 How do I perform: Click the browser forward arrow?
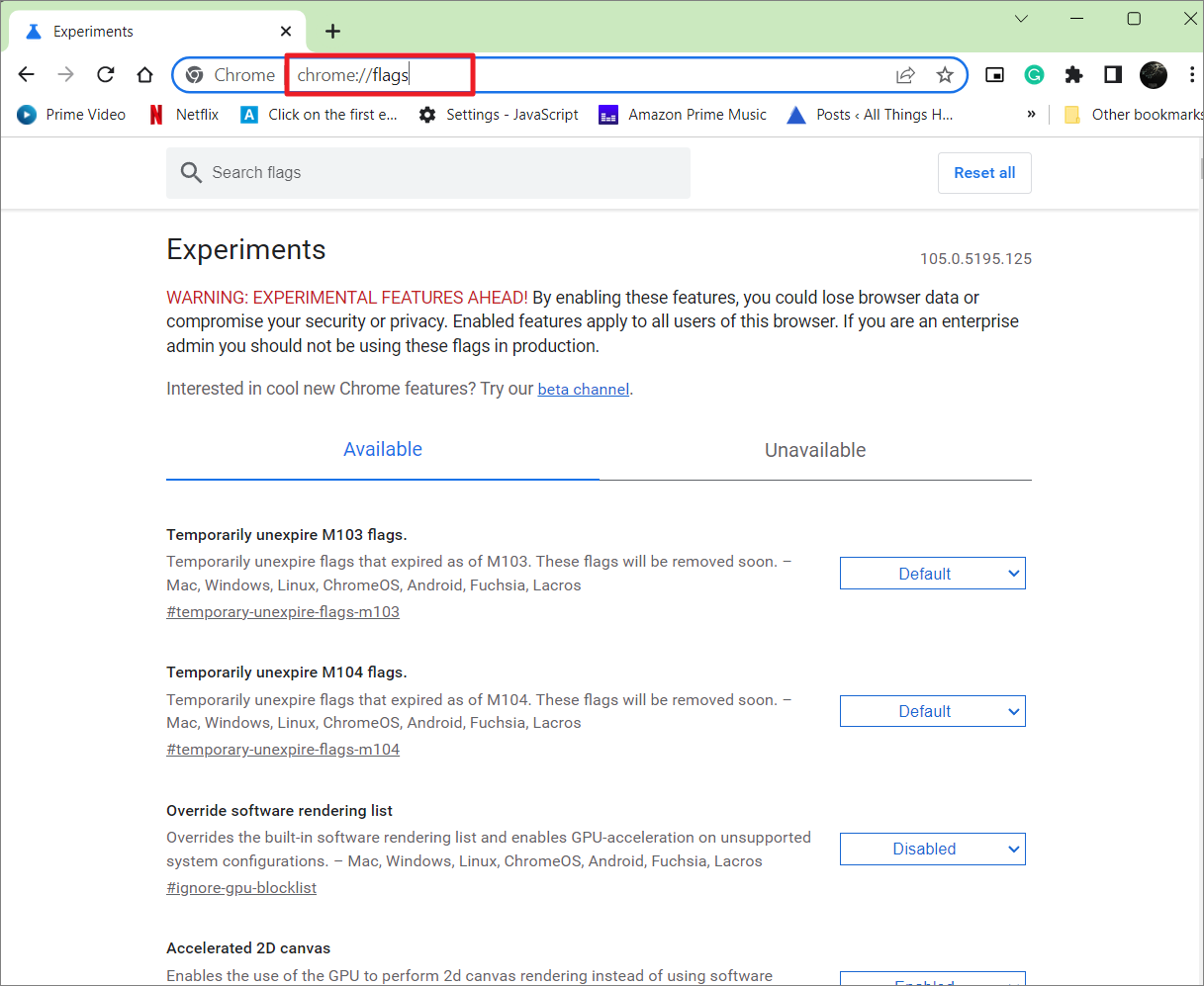click(66, 75)
